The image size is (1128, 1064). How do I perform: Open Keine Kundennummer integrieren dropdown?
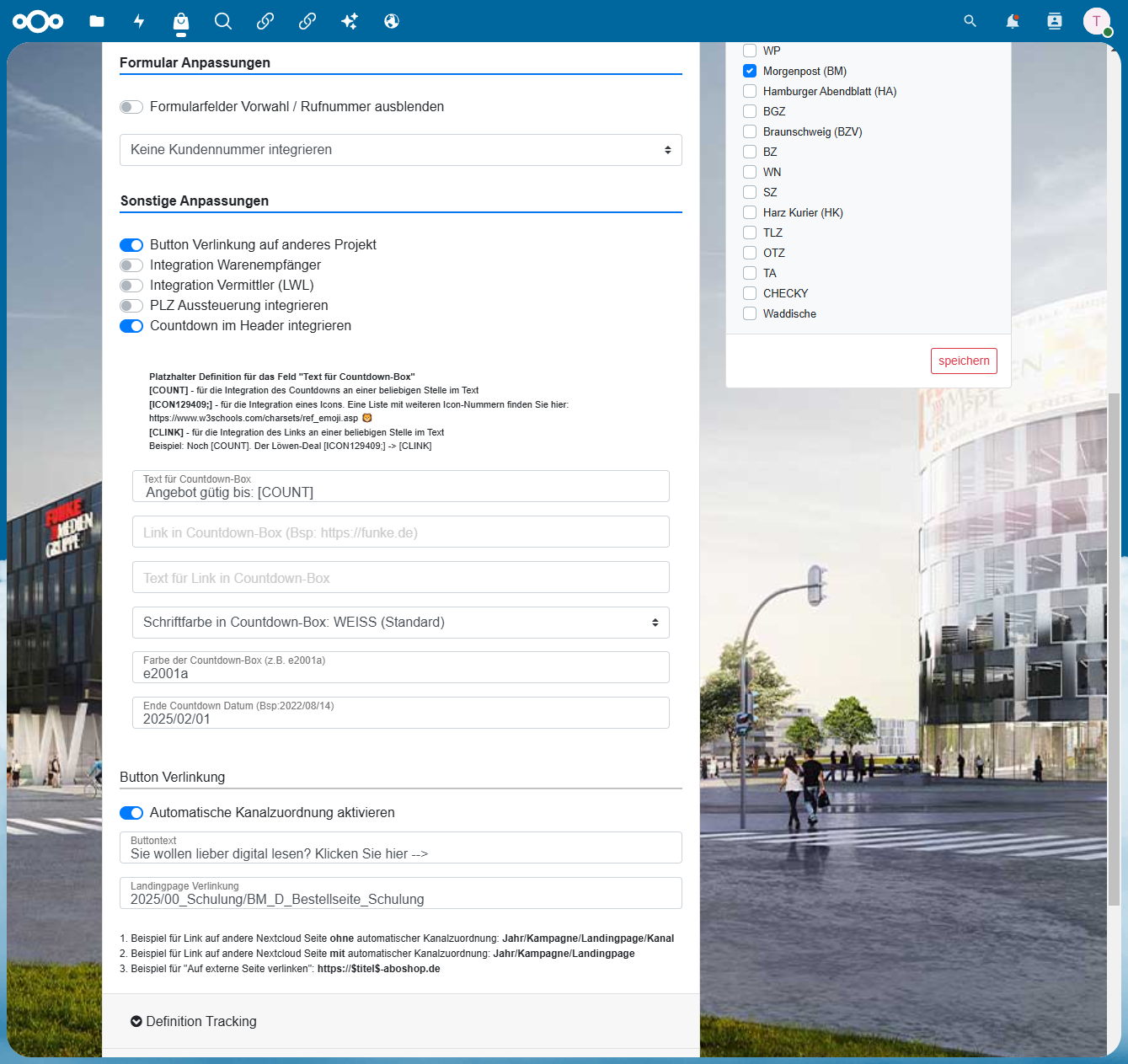pos(401,150)
